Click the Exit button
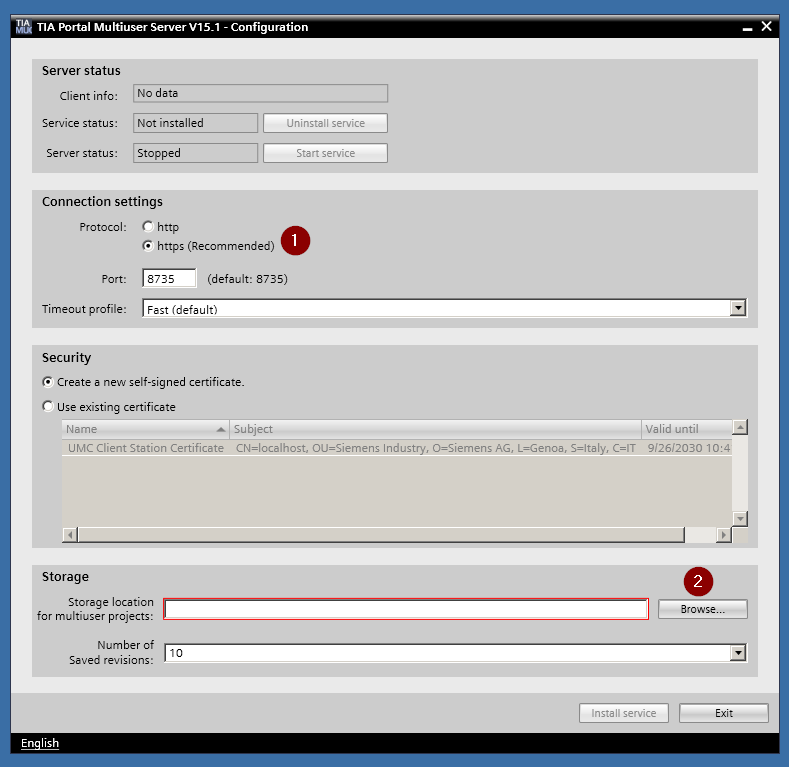This screenshot has width=789, height=767. point(724,713)
